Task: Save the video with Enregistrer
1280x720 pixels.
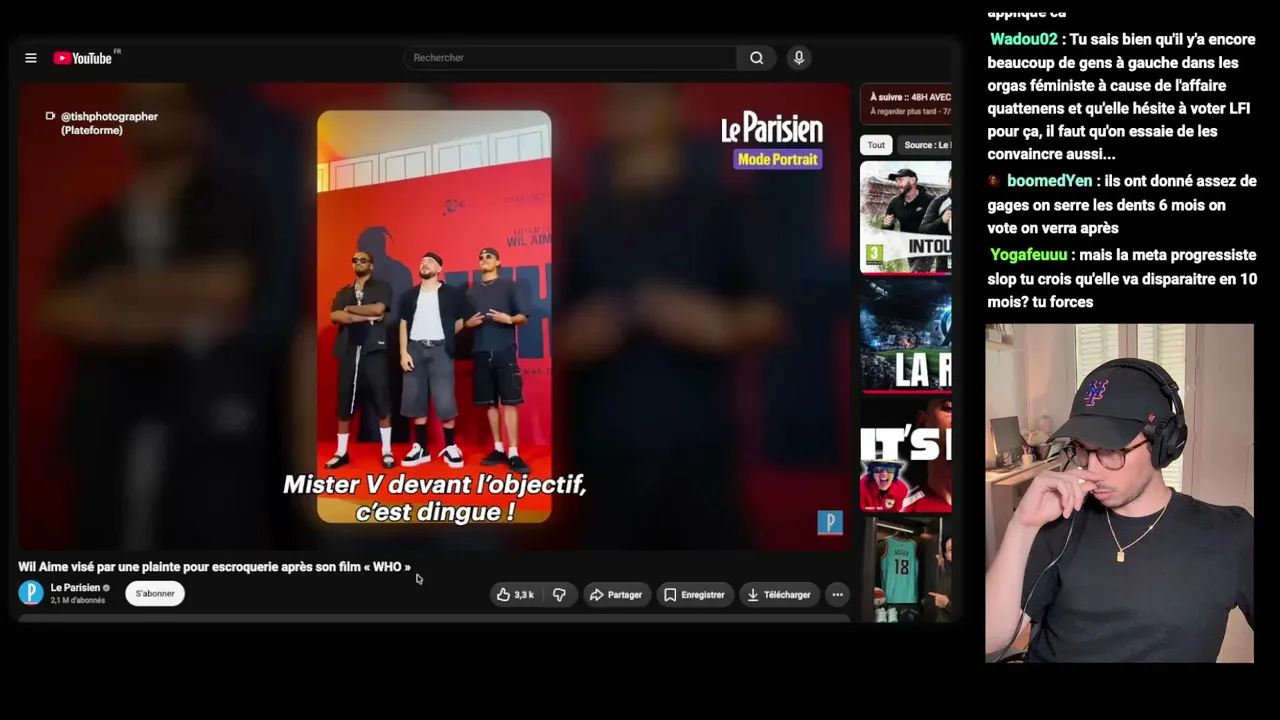Action: (x=694, y=595)
